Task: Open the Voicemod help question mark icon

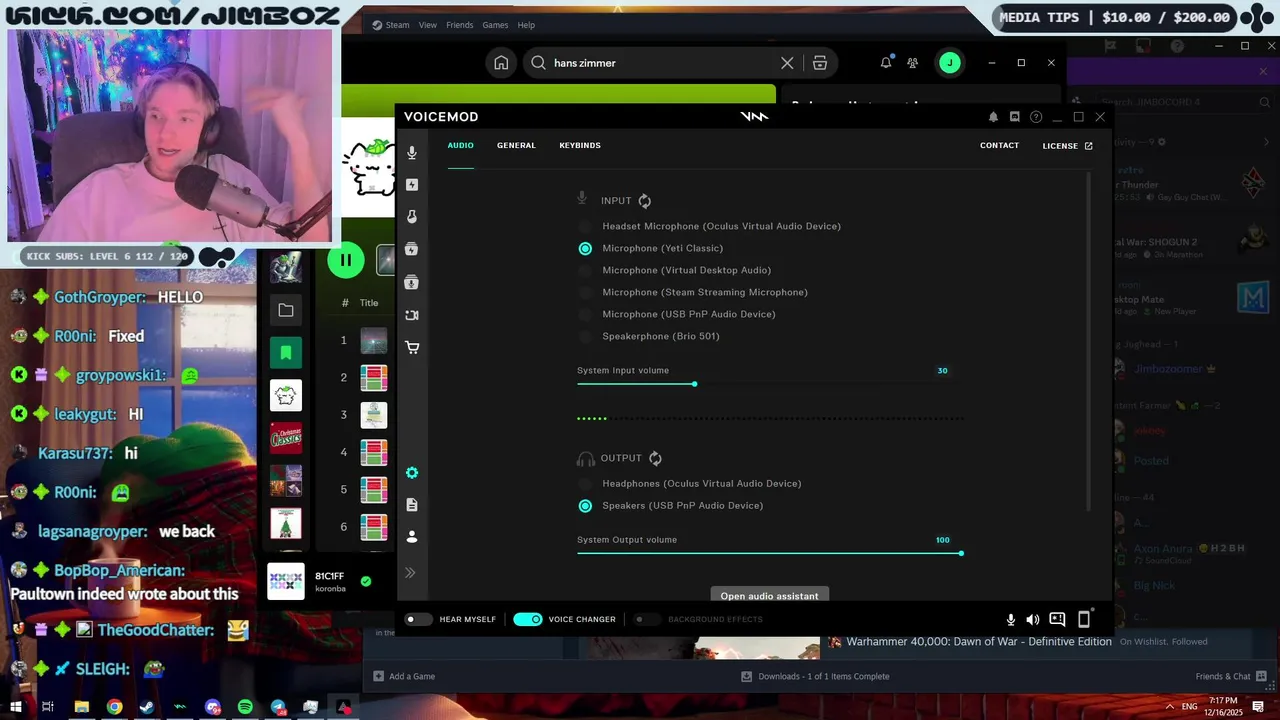Action: pyautogui.click(x=1036, y=117)
